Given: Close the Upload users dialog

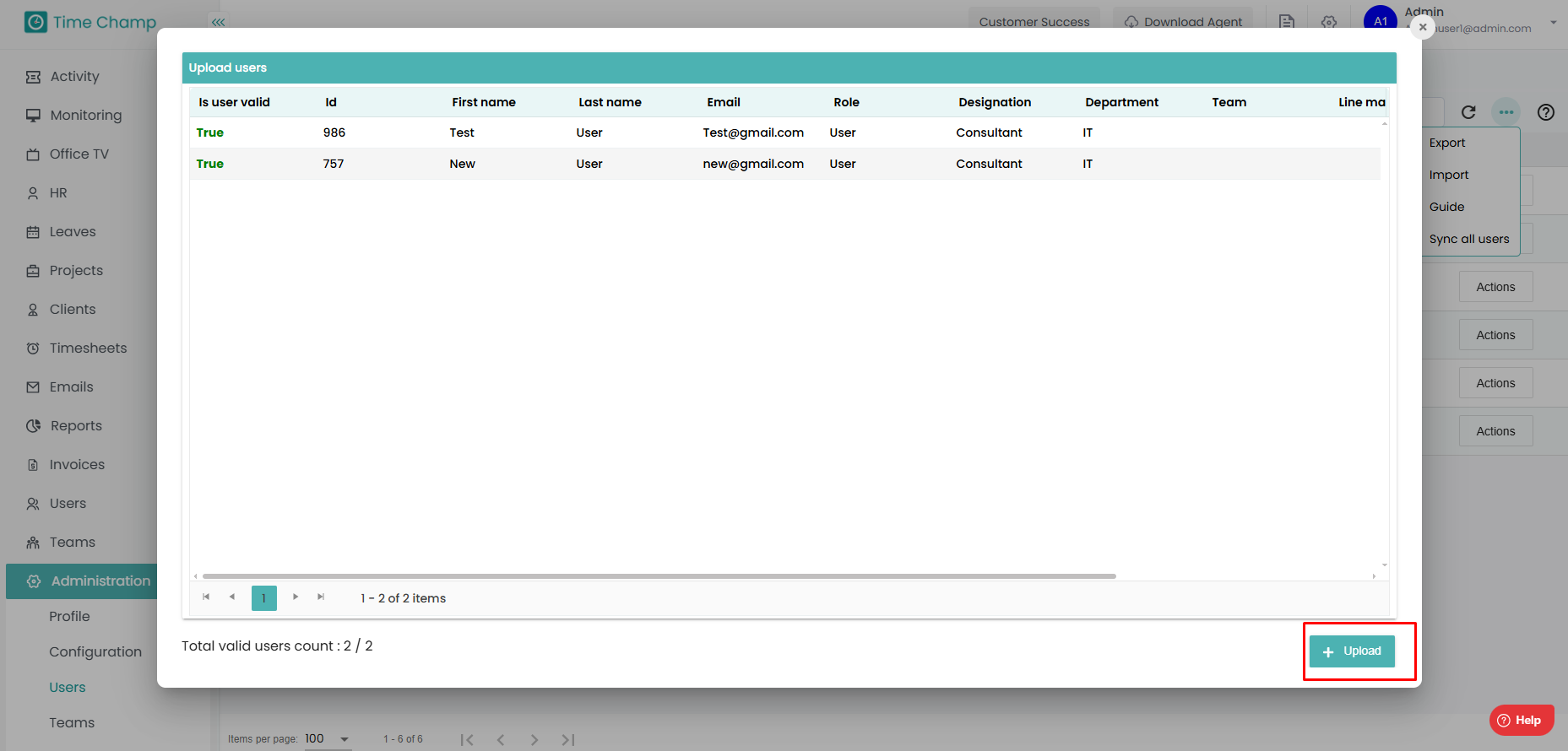Looking at the screenshot, I should (1422, 27).
